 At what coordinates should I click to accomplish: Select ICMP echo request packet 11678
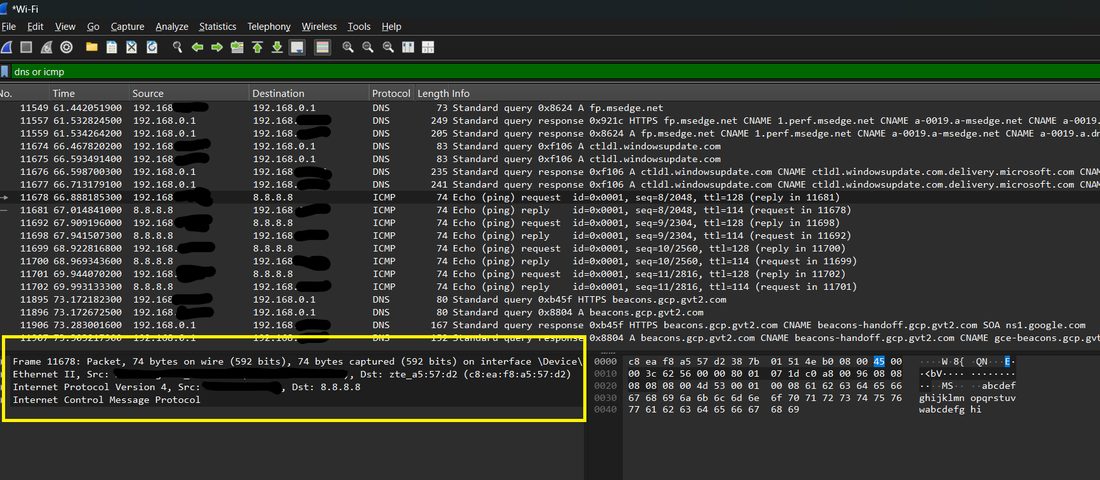tap(550, 197)
